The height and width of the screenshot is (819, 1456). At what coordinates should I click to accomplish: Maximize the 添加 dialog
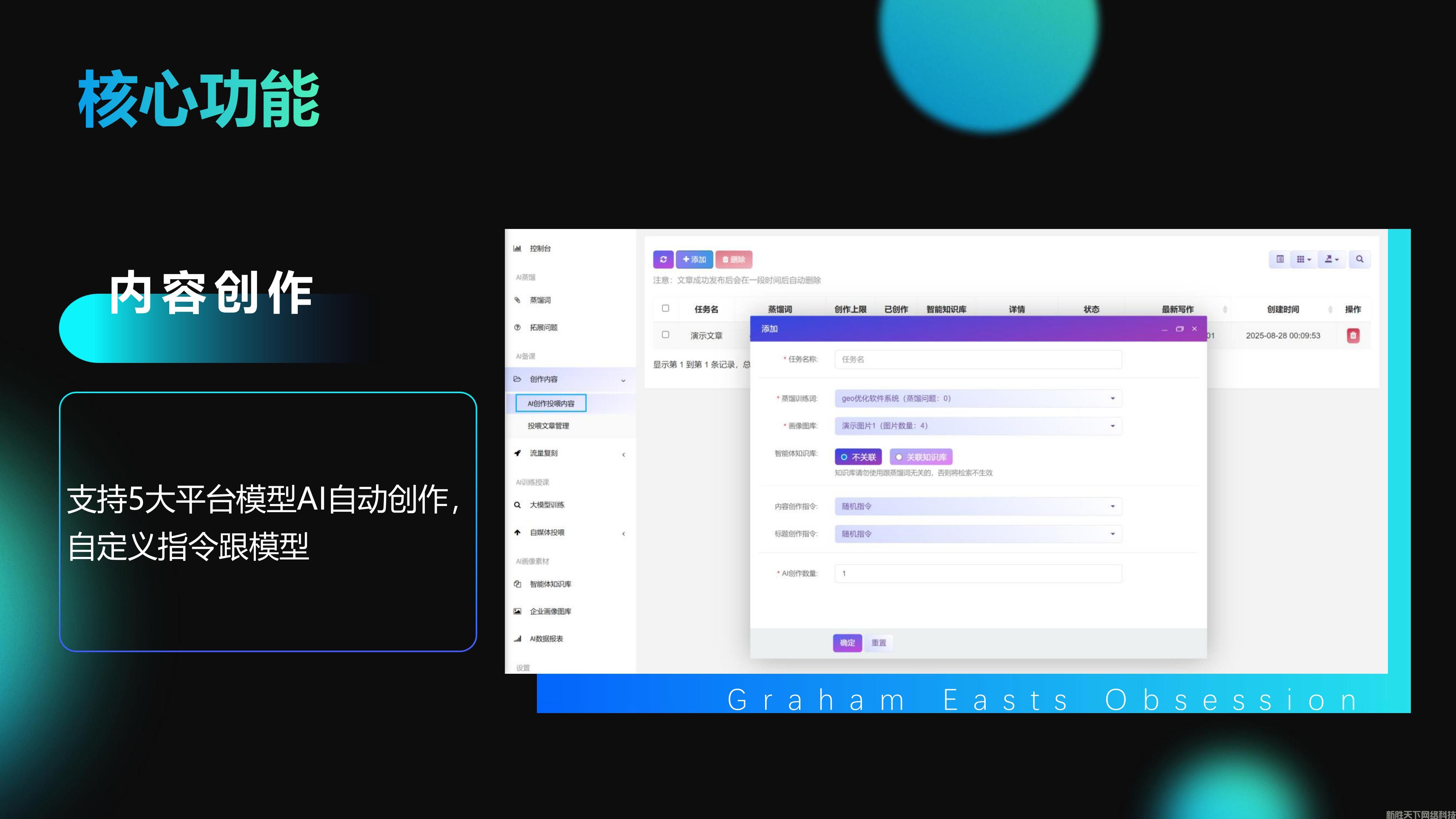(1180, 329)
